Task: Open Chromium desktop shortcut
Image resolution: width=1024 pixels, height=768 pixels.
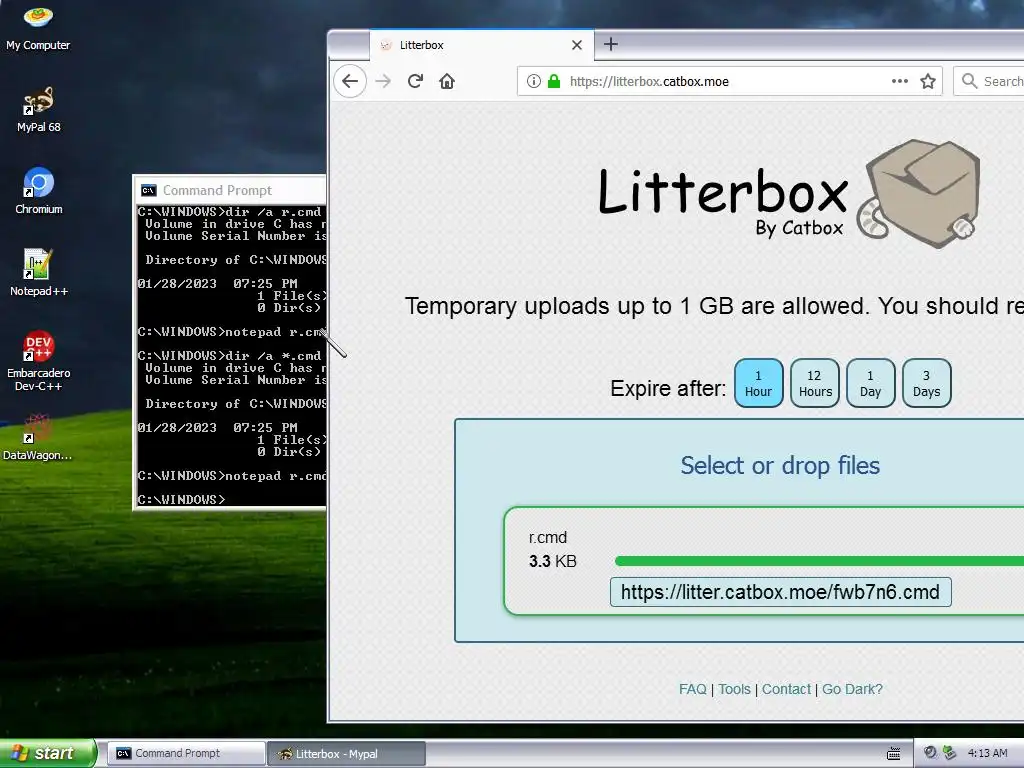Action: [39, 191]
